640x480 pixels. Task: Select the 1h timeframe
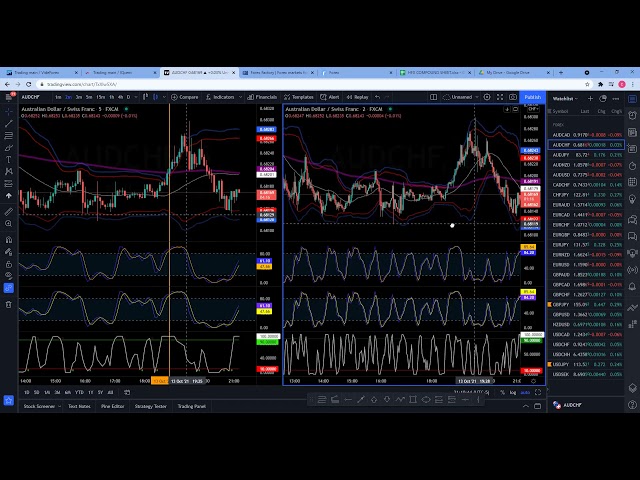click(111, 97)
